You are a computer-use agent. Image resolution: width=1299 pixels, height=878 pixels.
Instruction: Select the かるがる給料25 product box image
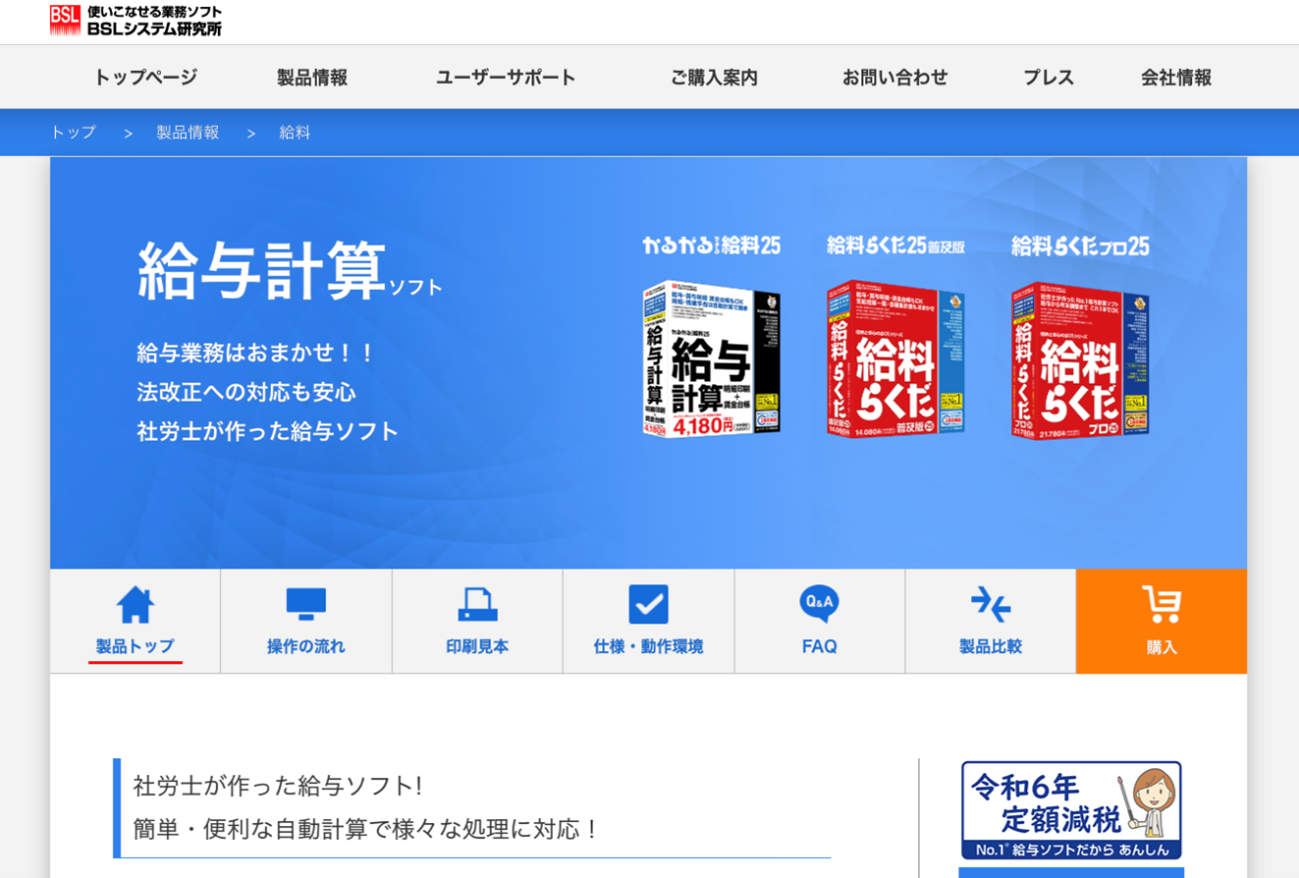coord(711,358)
